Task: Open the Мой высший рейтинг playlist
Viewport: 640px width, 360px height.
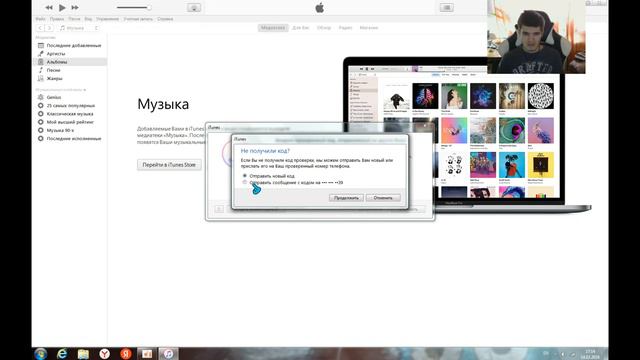Action: point(70,122)
